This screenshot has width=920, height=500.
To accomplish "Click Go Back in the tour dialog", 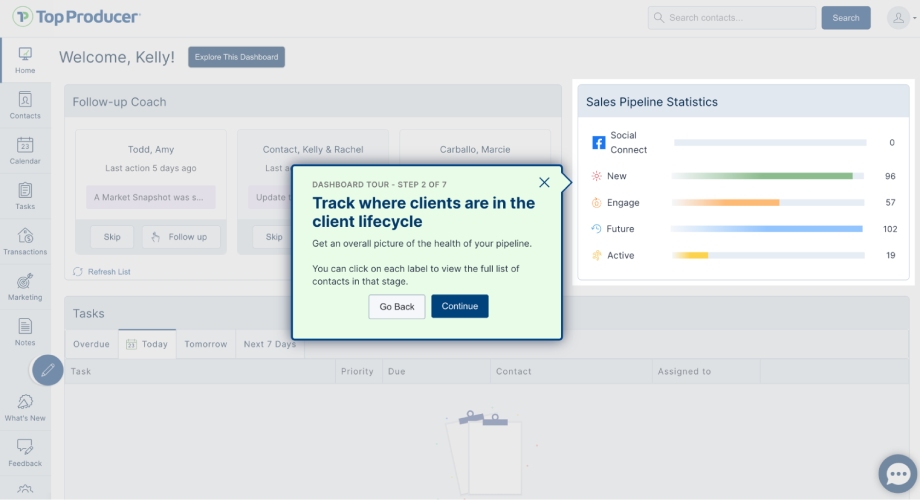I will 397,306.
